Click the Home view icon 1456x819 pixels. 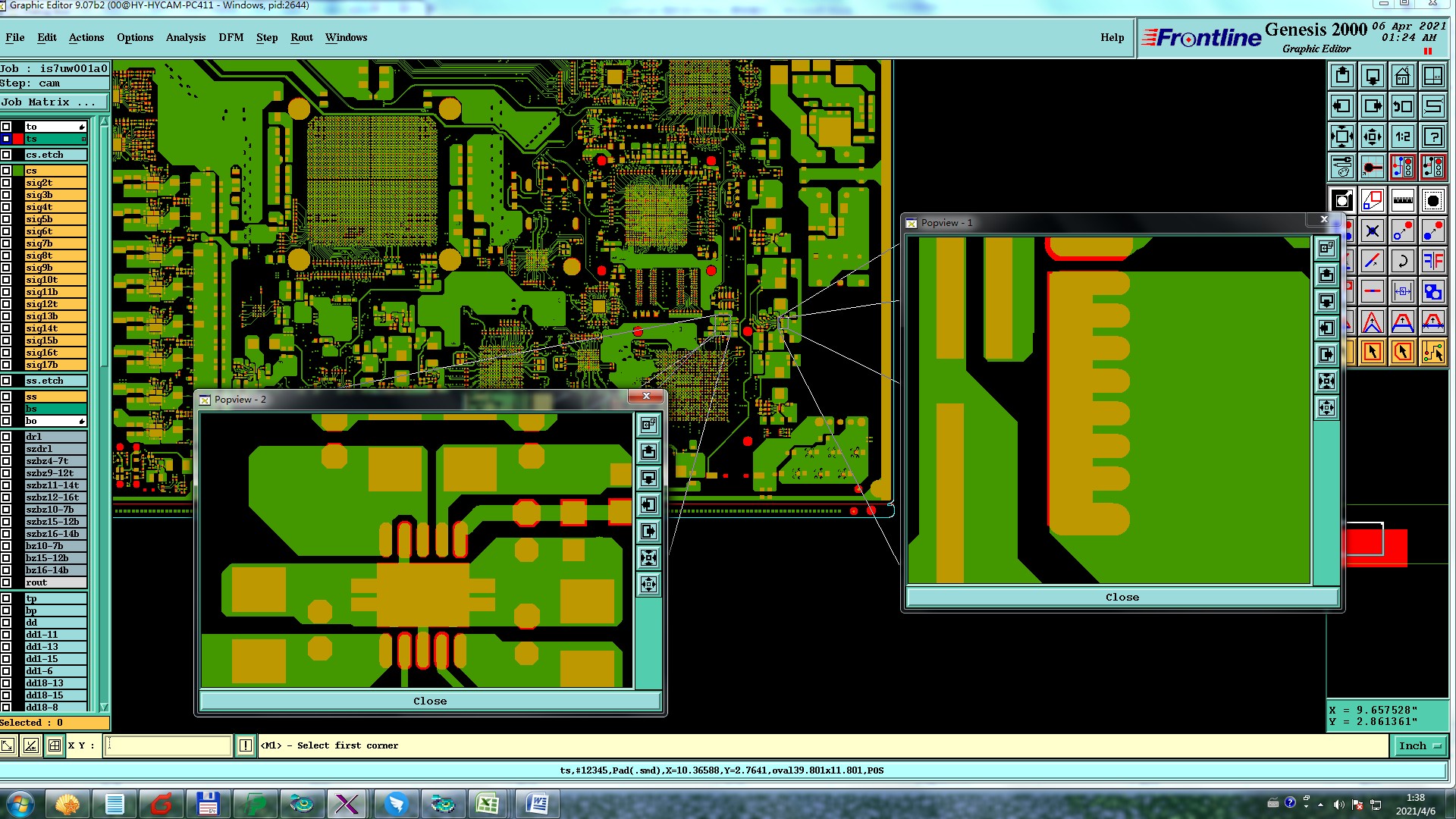click(x=1402, y=76)
